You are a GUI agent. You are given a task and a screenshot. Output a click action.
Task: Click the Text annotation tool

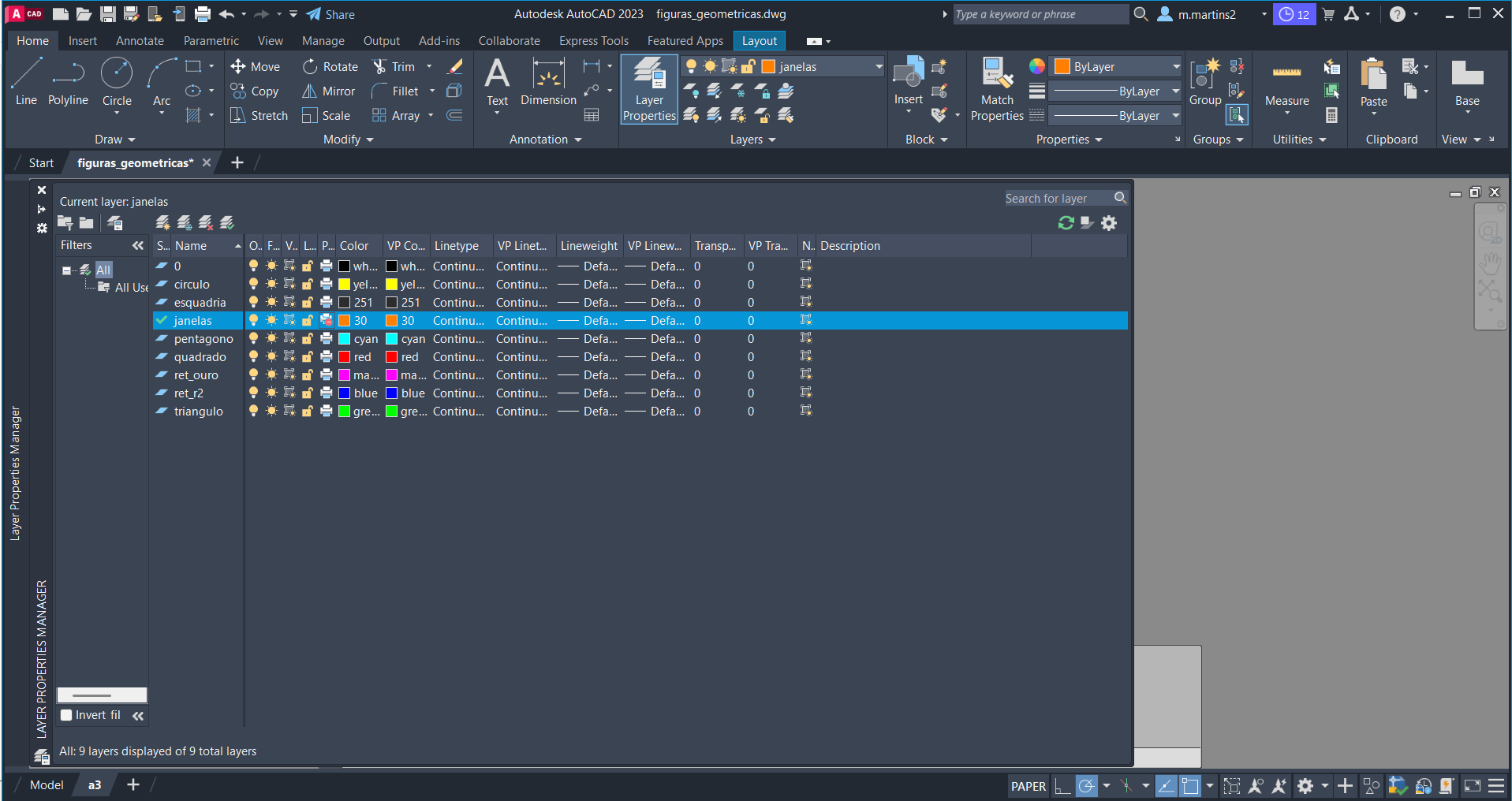pyautogui.click(x=497, y=82)
